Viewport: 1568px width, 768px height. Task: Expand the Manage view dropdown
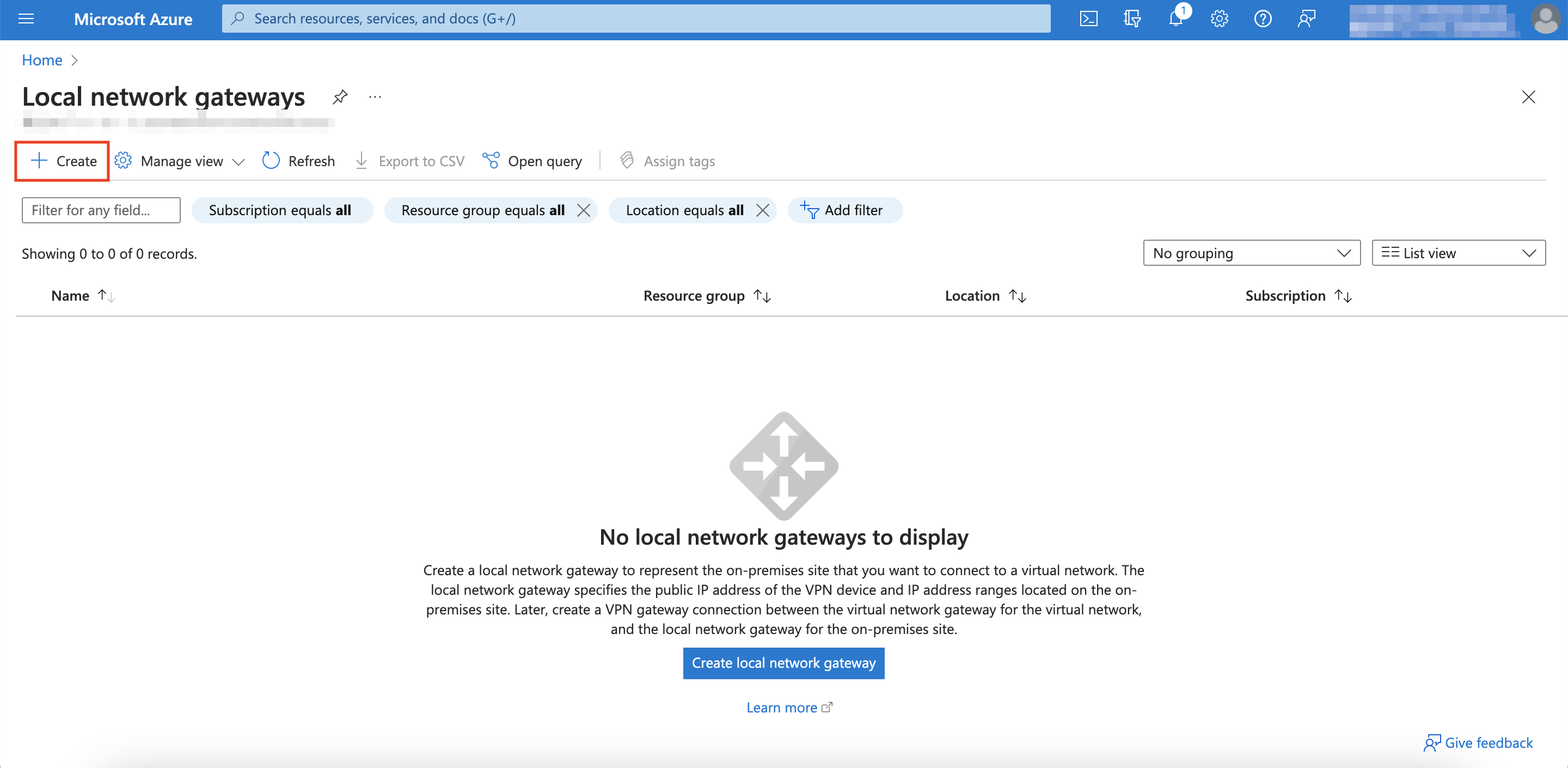[180, 161]
